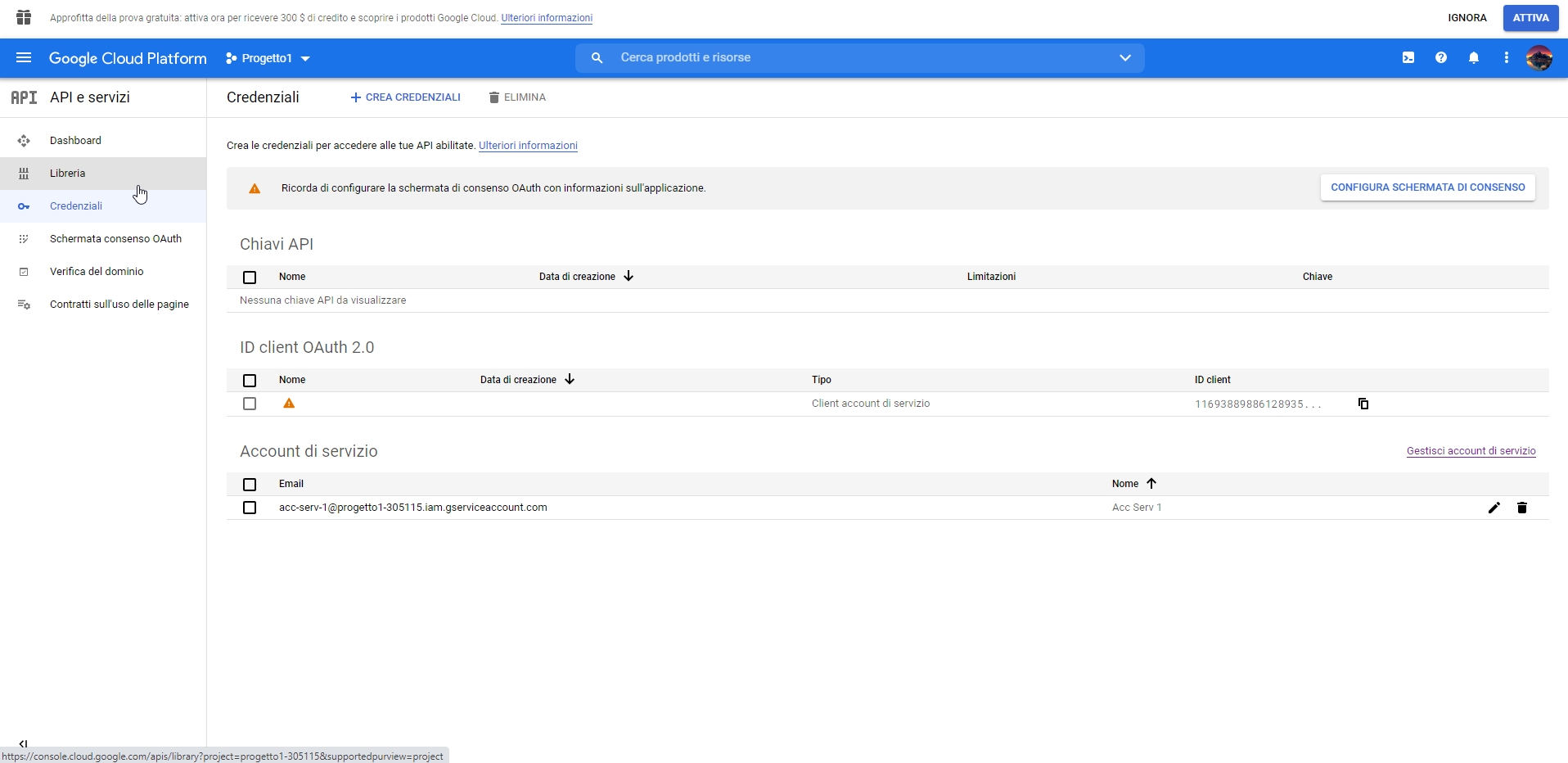The image size is (1568, 763).
Task: Click the OAuth consent screen sidebar icon
Action: tap(24, 239)
